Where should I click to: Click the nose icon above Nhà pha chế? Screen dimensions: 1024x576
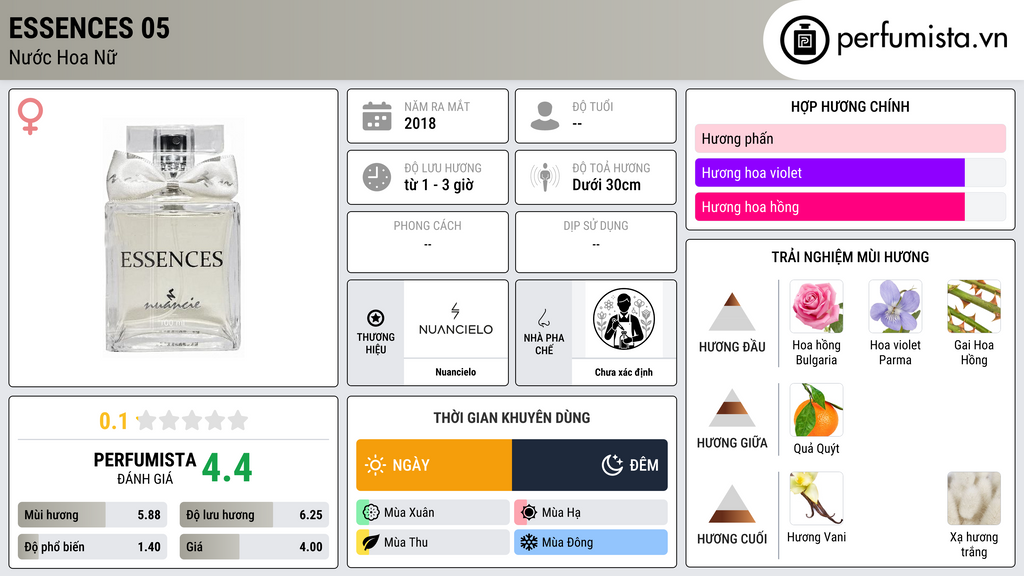coord(543,318)
